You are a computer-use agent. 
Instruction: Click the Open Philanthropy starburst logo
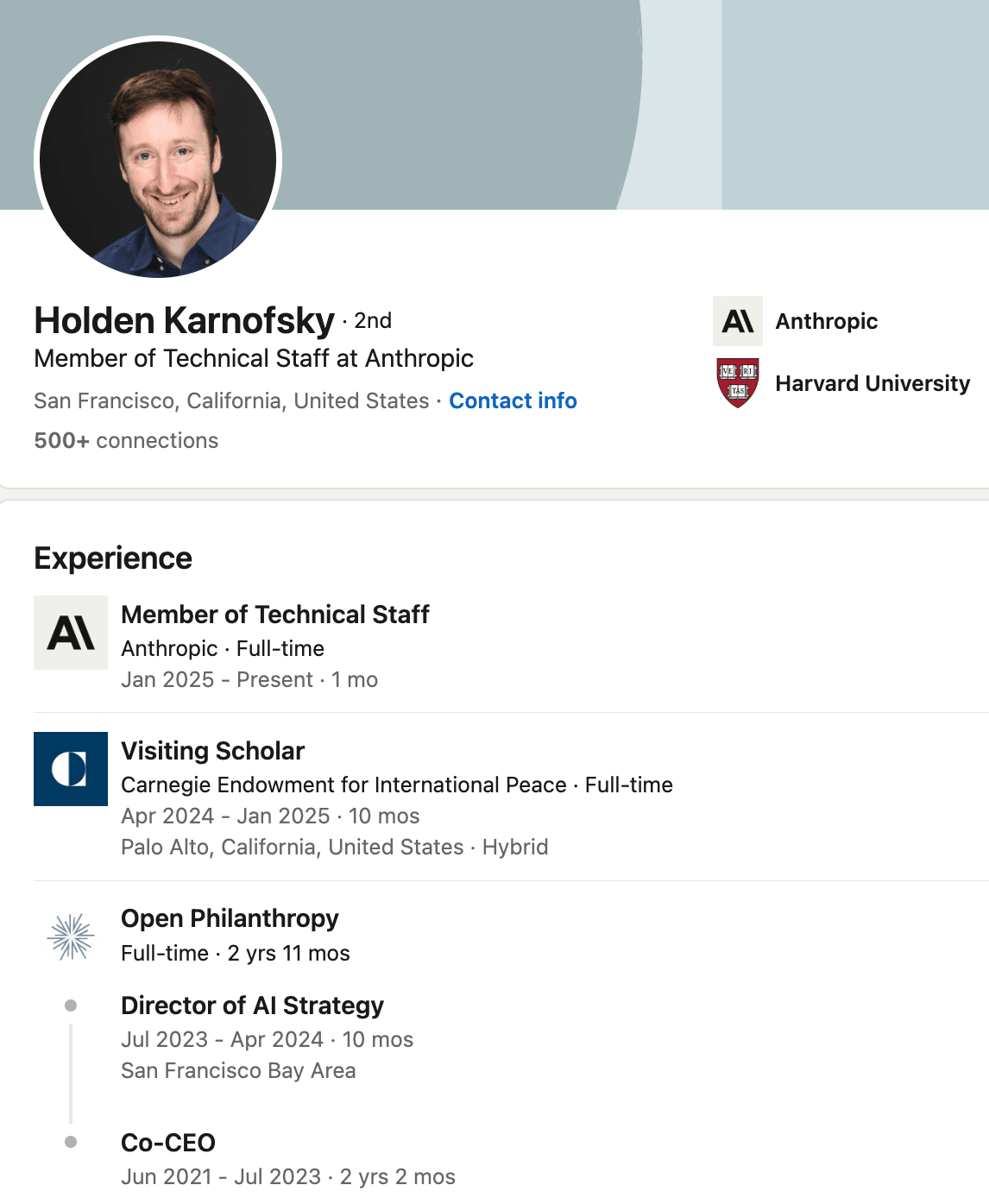[71, 936]
